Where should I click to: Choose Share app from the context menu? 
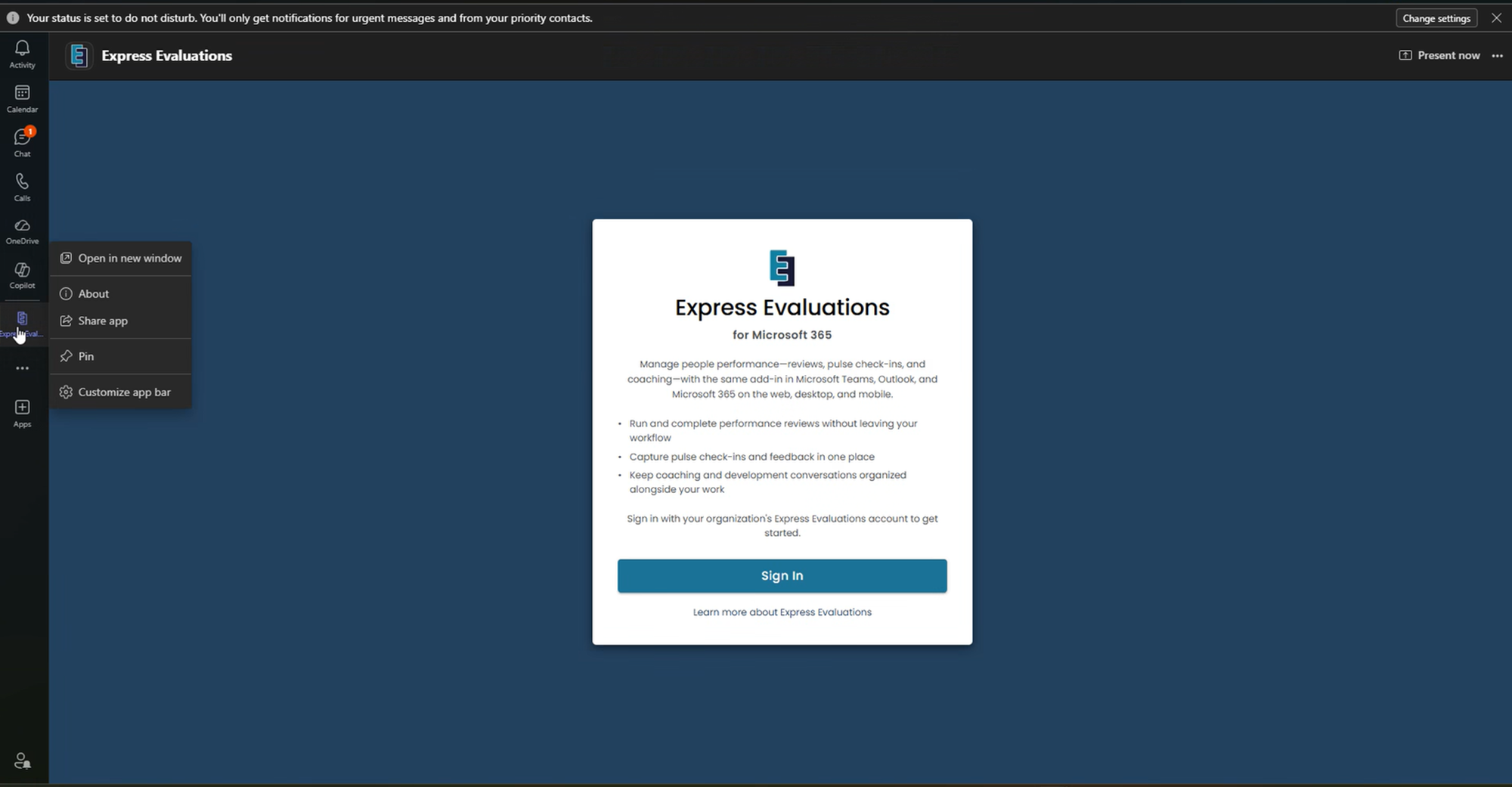120,321
